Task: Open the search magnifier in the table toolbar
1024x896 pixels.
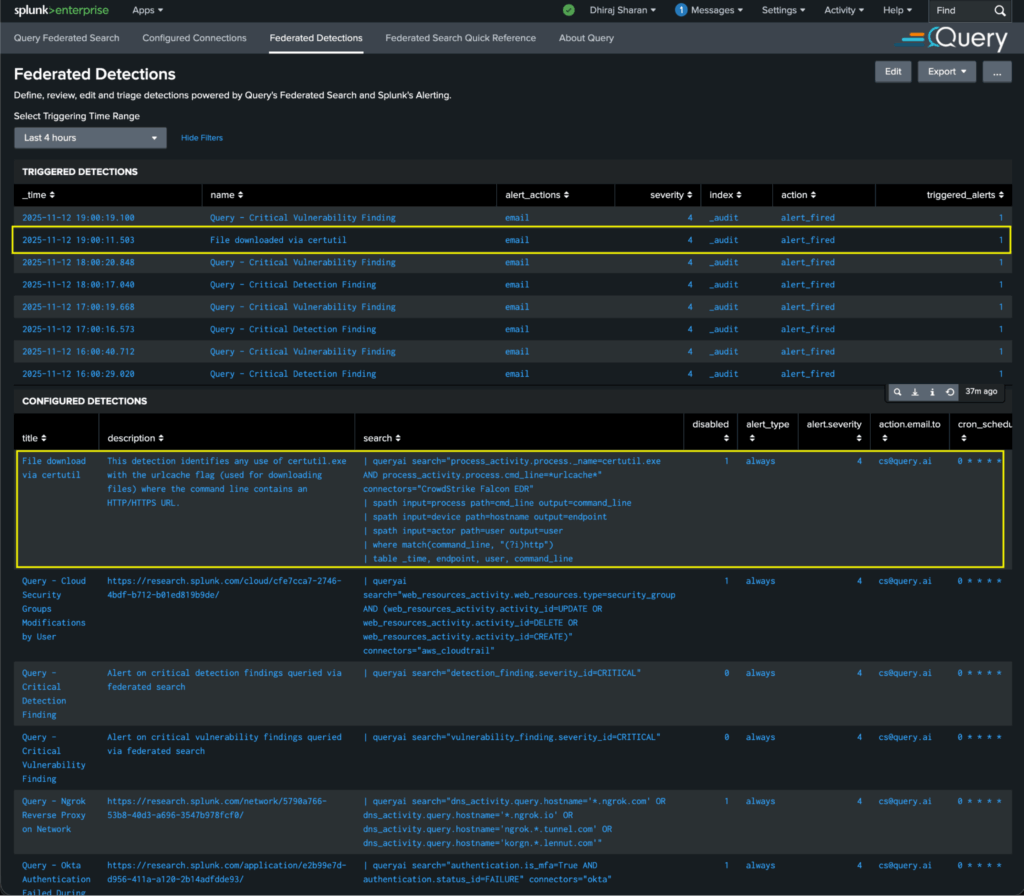Action: coord(897,392)
